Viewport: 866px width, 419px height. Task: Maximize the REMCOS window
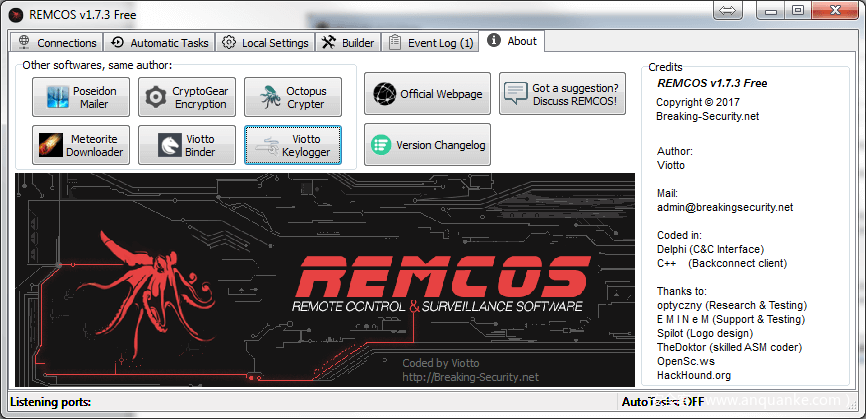[x=797, y=10]
